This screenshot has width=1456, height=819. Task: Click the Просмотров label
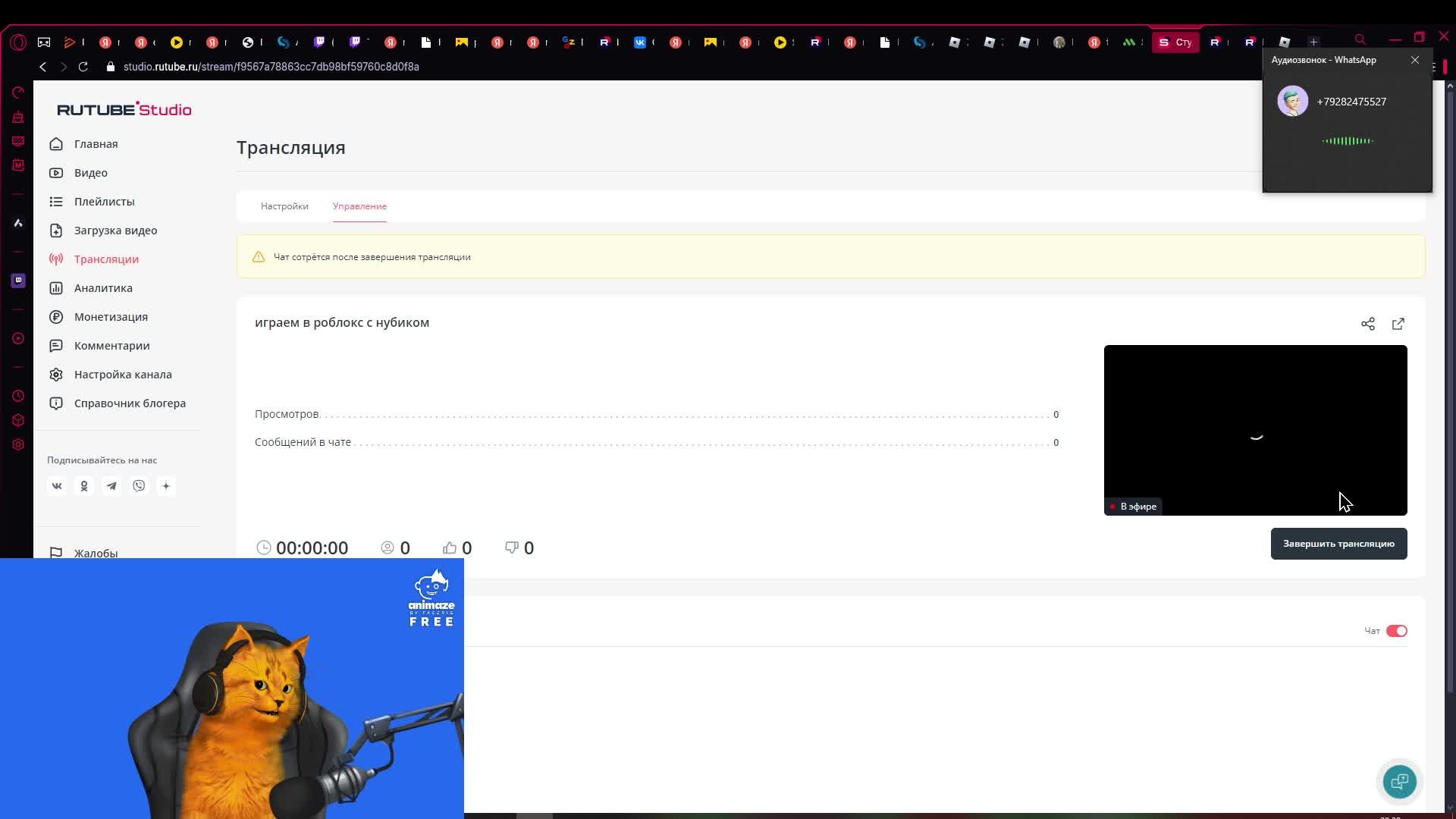click(287, 414)
